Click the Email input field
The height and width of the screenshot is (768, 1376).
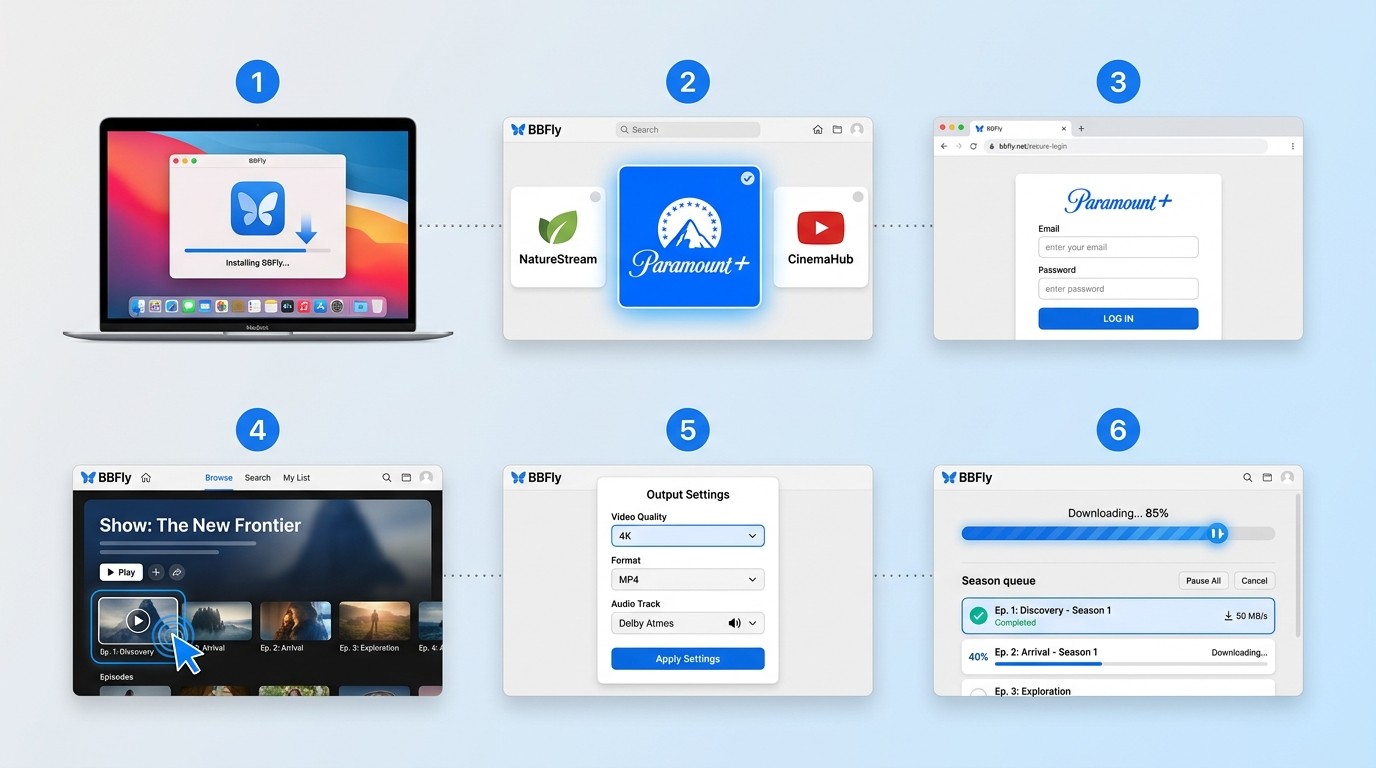(1118, 247)
